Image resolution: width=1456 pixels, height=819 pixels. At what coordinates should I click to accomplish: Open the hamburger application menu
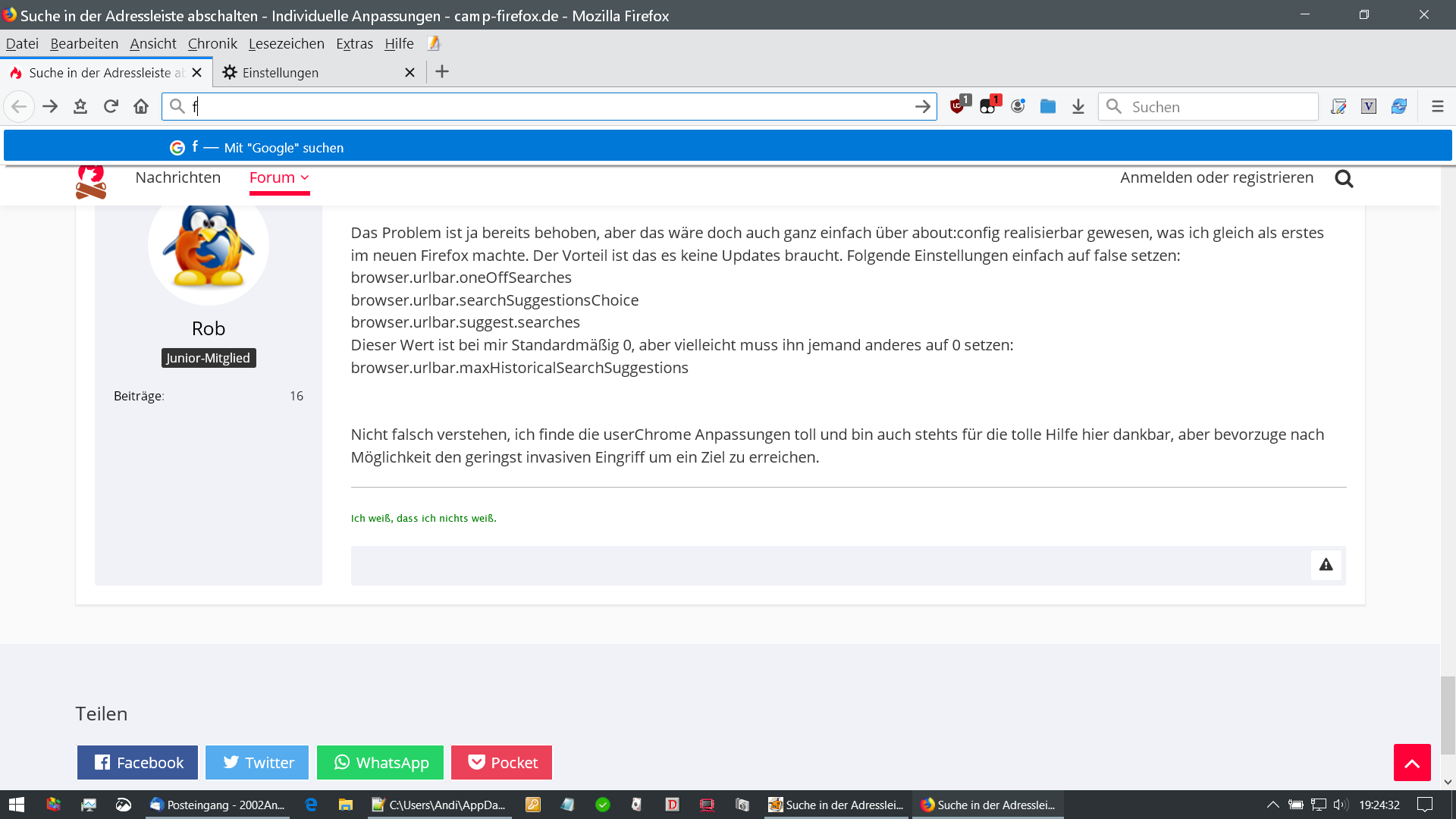coord(1437,107)
